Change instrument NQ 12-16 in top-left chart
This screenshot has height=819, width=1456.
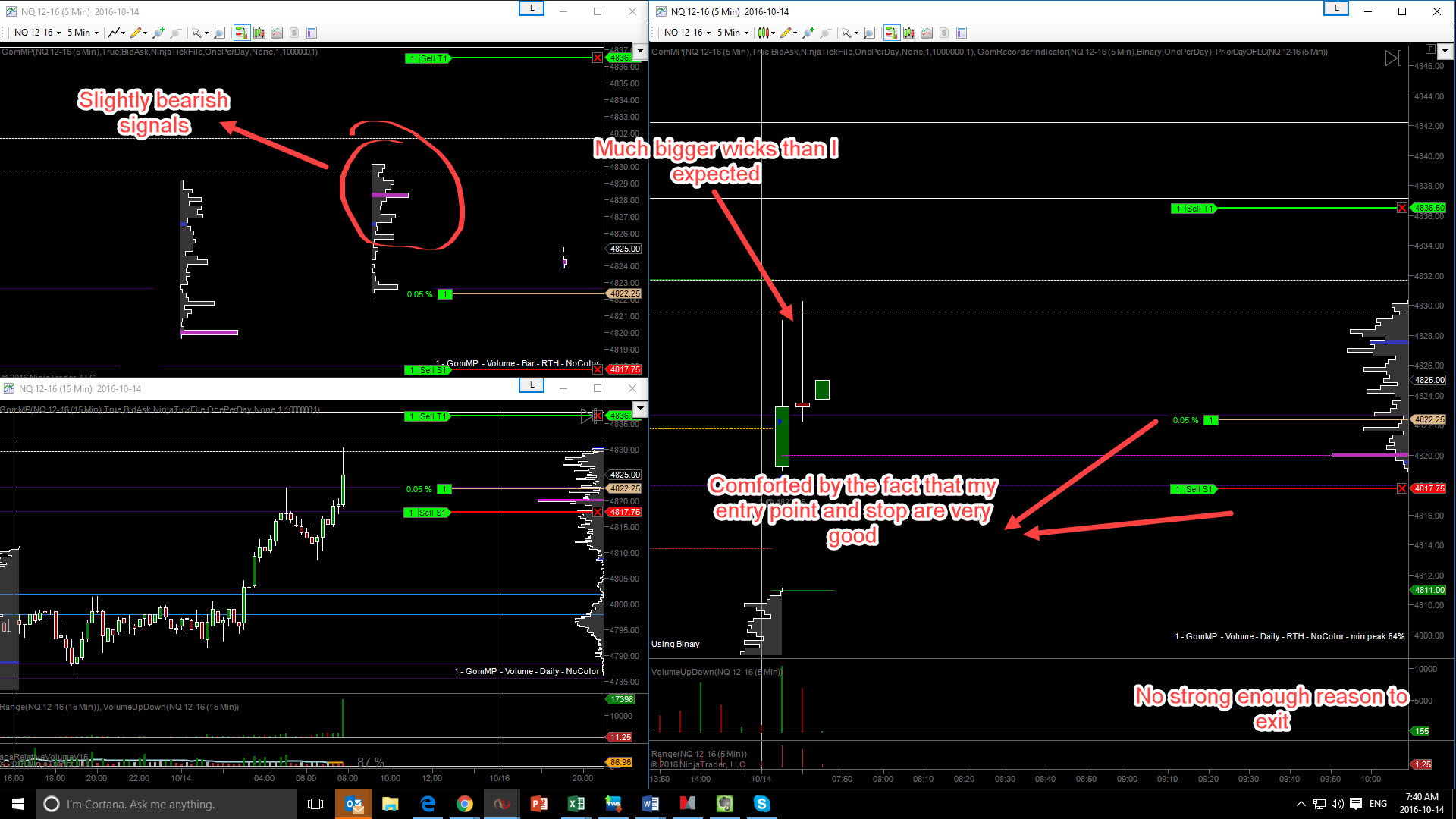[37, 33]
